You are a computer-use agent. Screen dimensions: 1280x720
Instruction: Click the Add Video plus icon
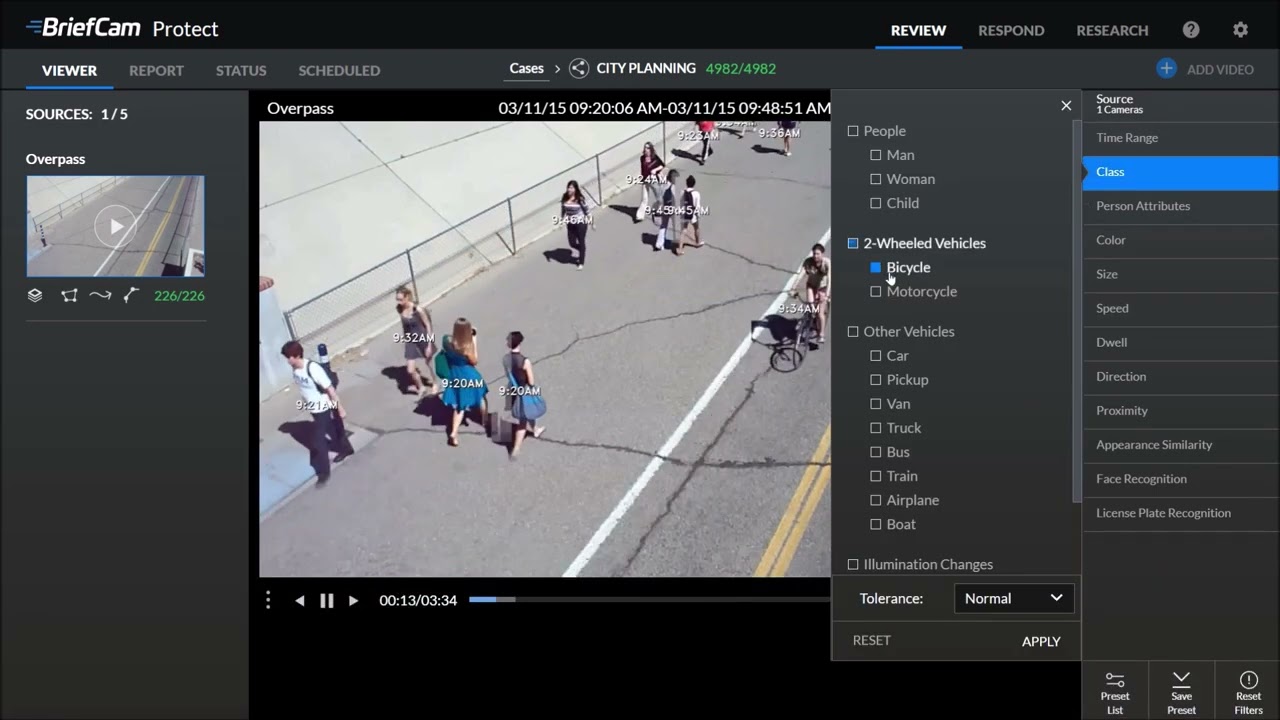[x=1166, y=68]
